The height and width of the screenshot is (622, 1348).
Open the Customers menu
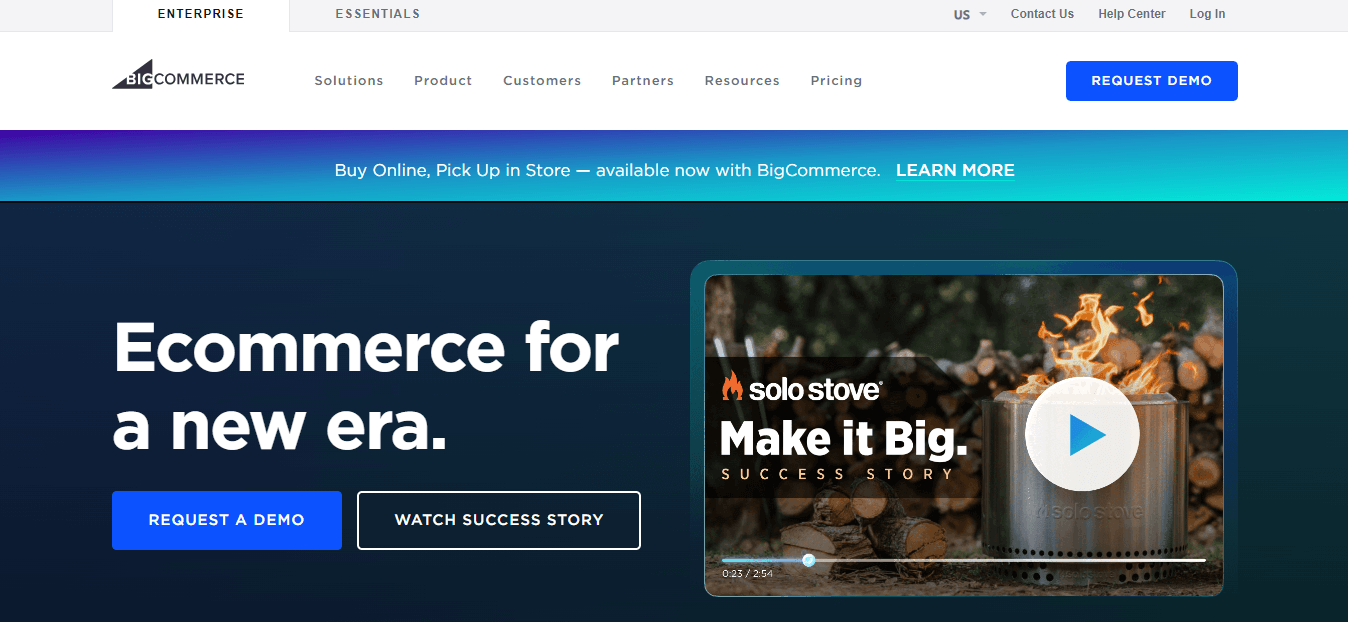tap(542, 81)
